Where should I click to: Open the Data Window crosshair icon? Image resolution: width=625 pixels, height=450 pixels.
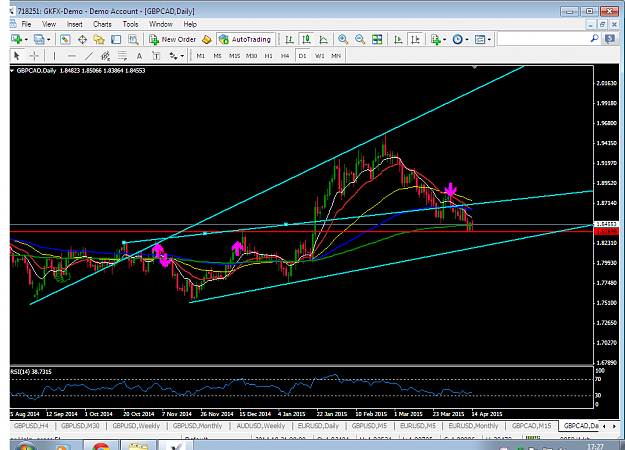coord(82,39)
